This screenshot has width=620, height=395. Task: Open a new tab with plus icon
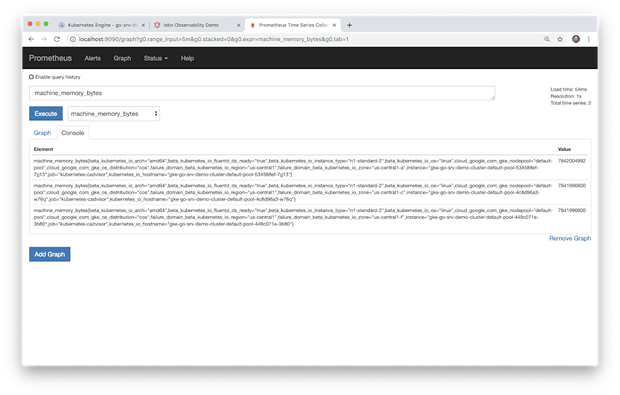349,25
